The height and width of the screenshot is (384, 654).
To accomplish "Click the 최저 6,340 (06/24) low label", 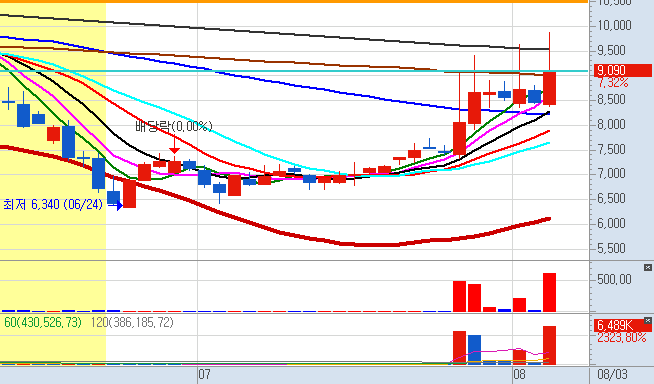I will (53, 204).
